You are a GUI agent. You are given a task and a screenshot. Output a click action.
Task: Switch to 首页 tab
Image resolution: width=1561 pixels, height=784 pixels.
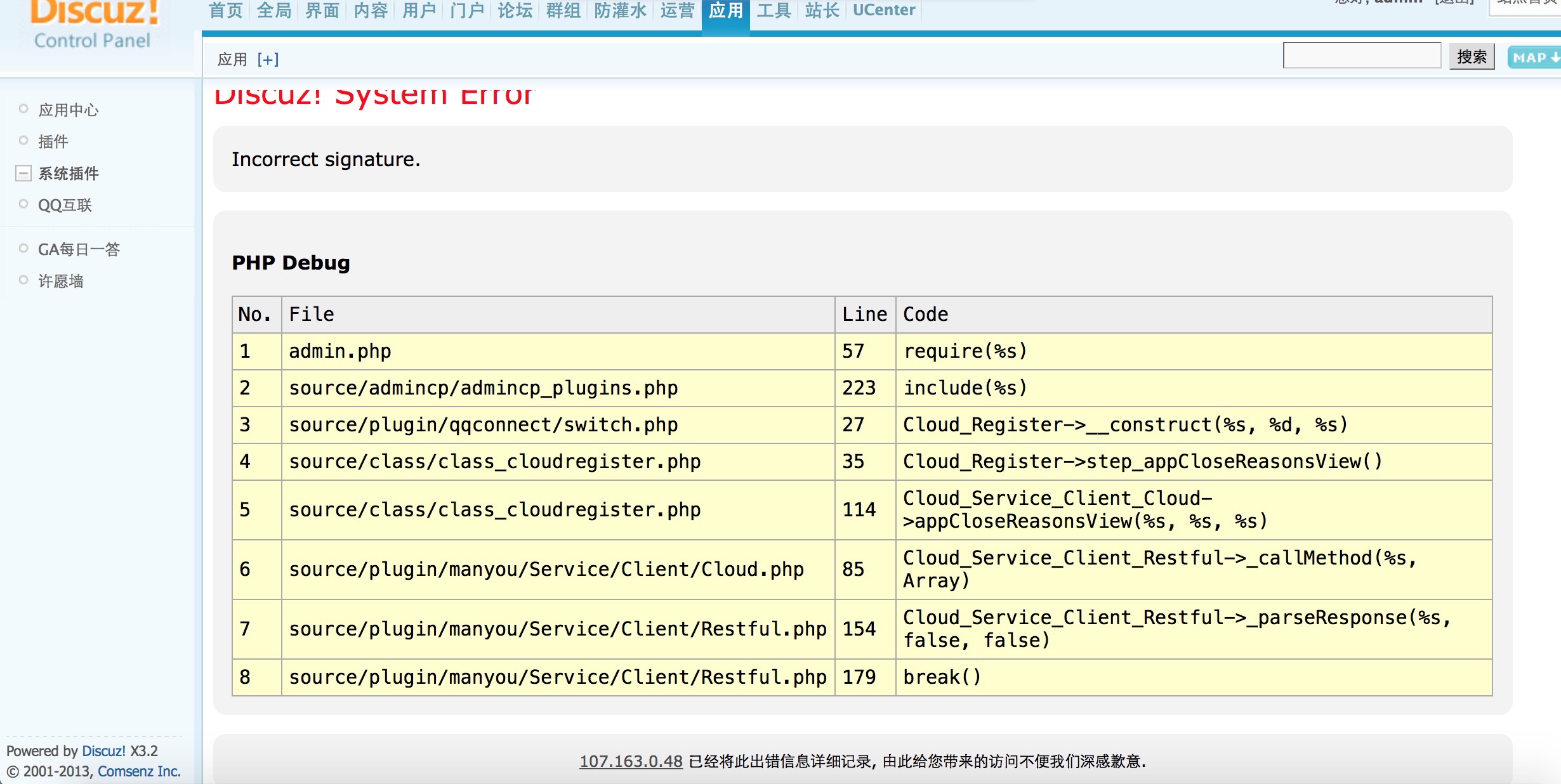click(226, 10)
